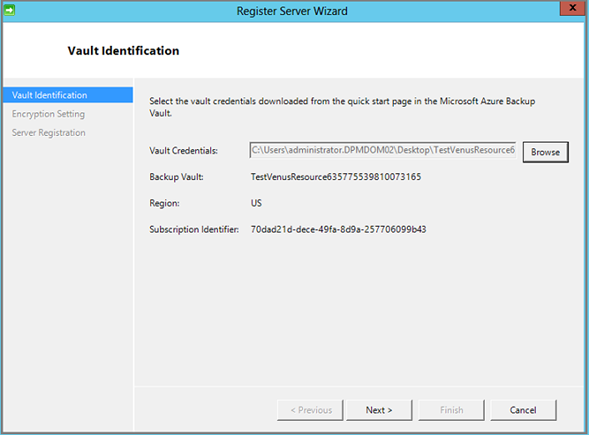Click the Next button
Screen dimensions: 589x435
tap(379, 410)
